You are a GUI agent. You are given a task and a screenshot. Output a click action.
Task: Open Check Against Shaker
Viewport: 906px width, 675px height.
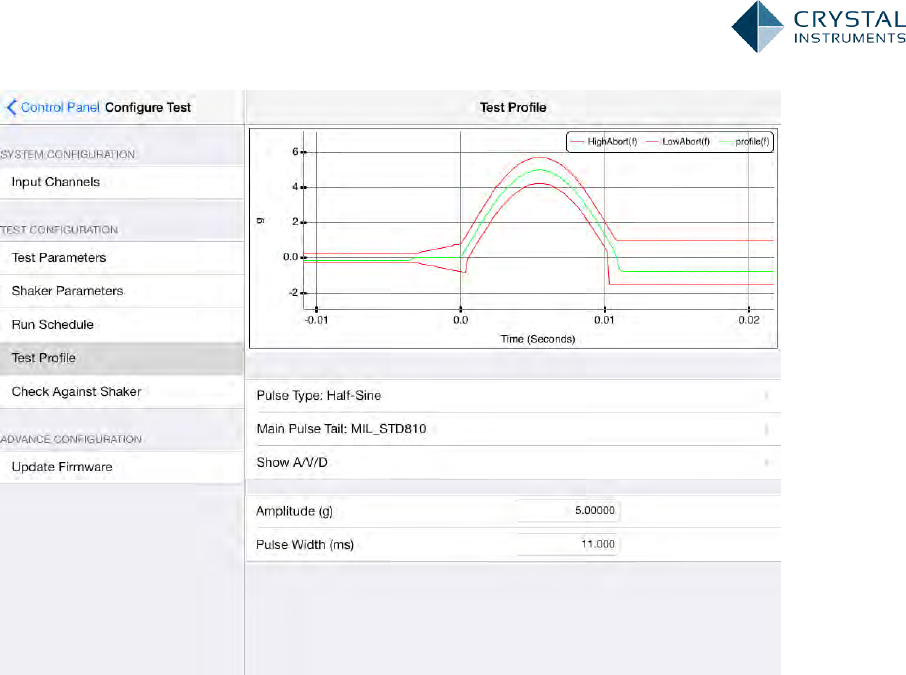click(x=121, y=391)
